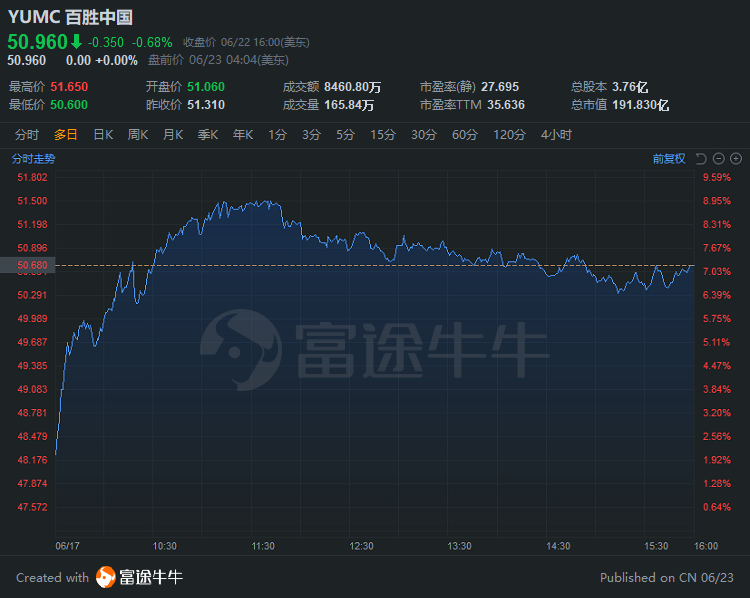The height and width of the screenshot is (598, 750).
Task: Click the 13:30 time axis label
Action: pyautogui.click(x=460, y=546)
